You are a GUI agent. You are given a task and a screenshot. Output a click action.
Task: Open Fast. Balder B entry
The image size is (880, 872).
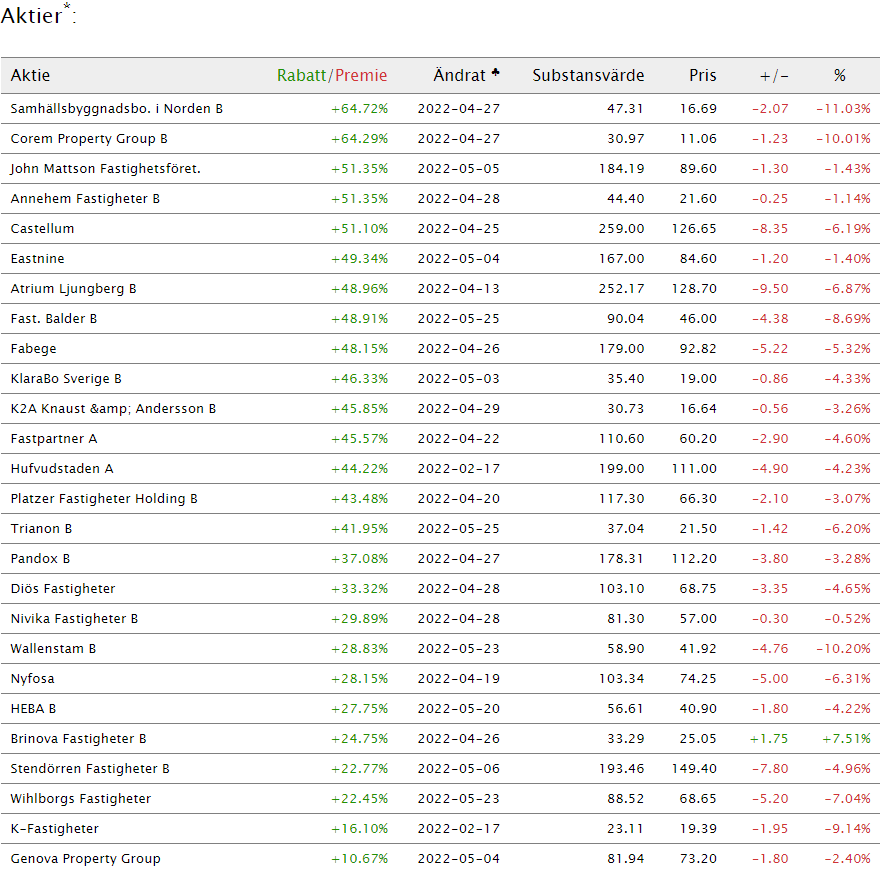[54, 319]
